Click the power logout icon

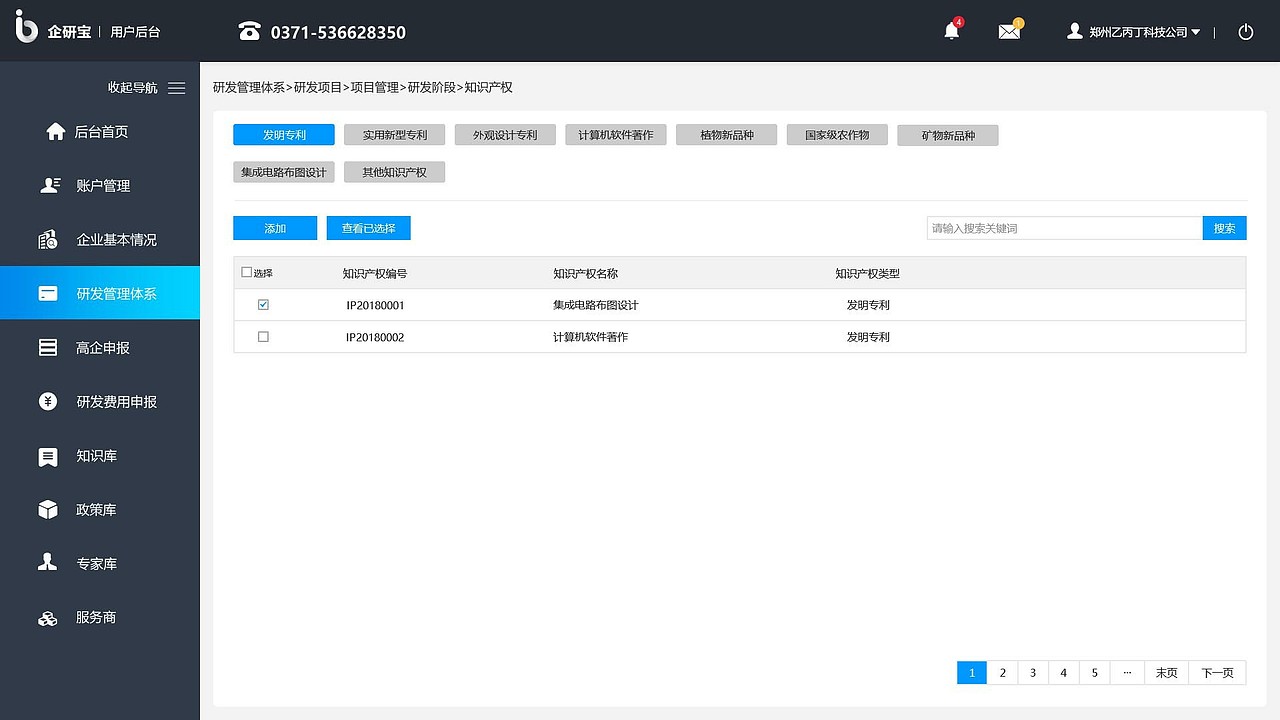point(1246,32)
